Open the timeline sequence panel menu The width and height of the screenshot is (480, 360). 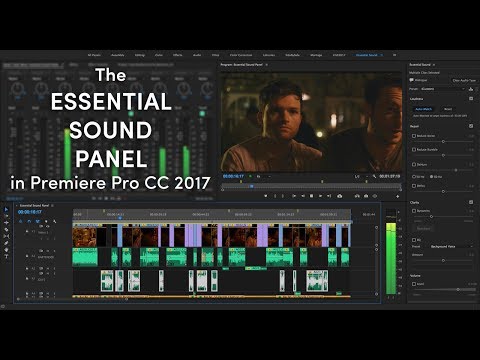click(x=52, y=206)
